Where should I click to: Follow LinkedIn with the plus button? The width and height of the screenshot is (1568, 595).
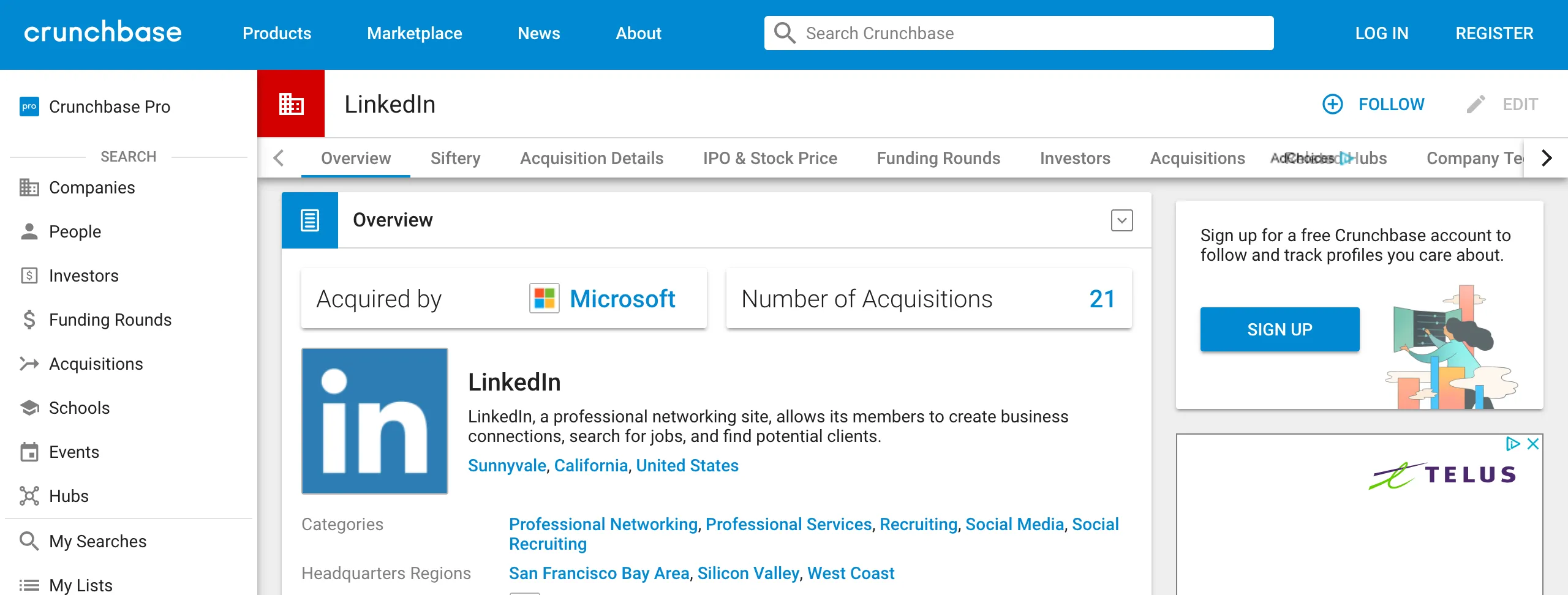click(1332, 104)
